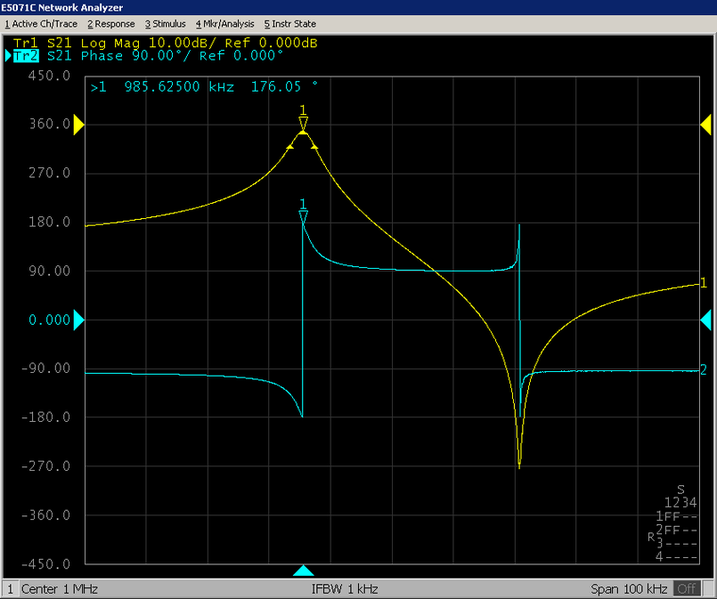Click the Center 1 MHz status field
Screen dimensions: 717x599
tap(62, 588)
